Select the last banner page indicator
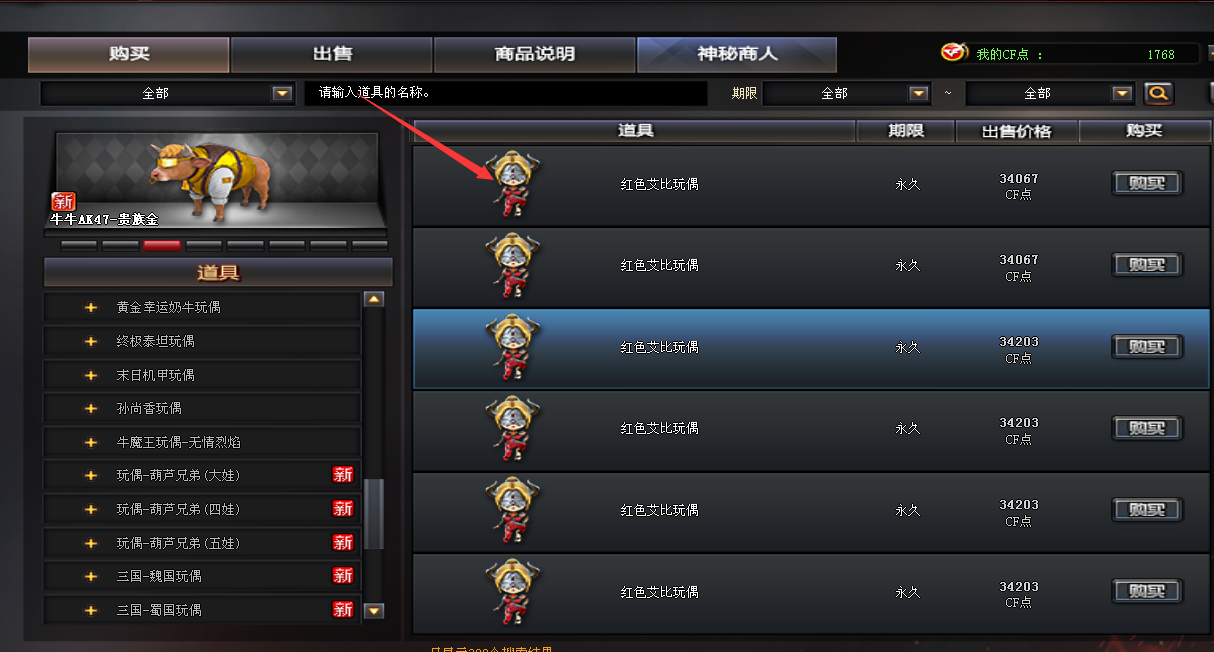Viewport: 1214px width, 652px height. [370, 244]
